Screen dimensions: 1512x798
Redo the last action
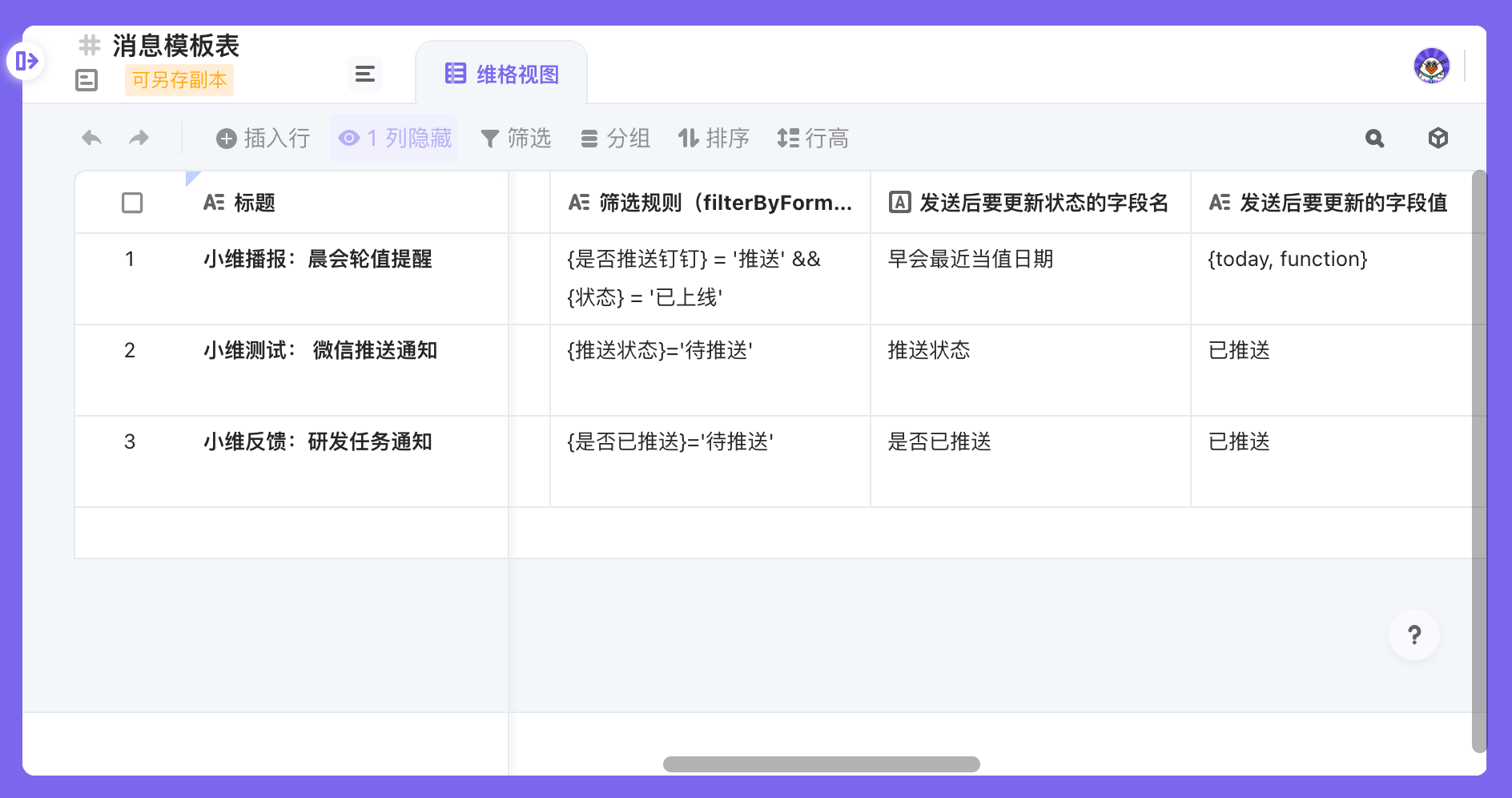139,138
